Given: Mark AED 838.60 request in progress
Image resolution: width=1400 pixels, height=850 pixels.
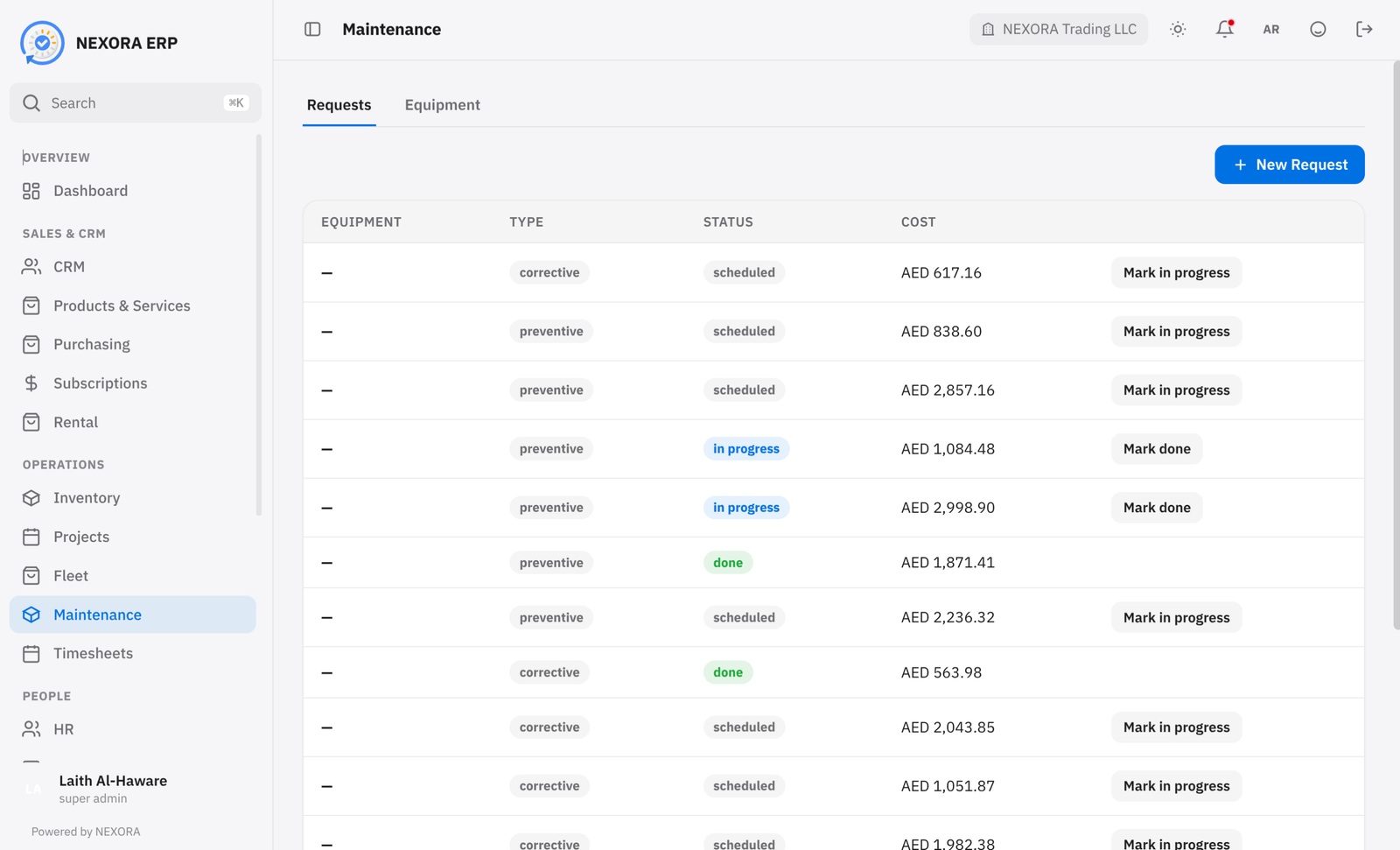Looking at the screenshot, I should click(1176, 331).
